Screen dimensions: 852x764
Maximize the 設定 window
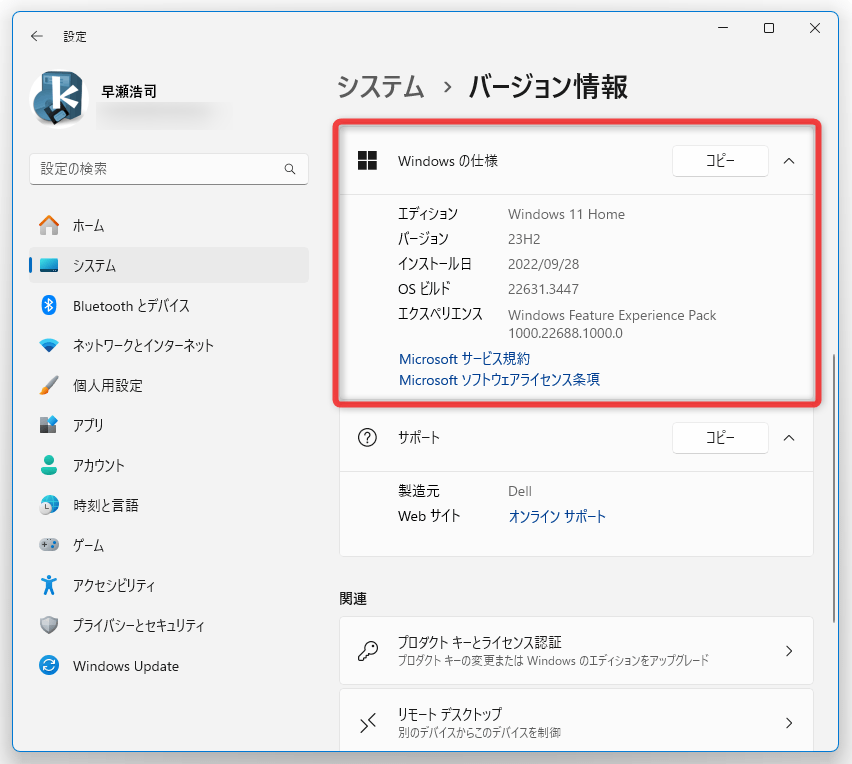[x=769, y=28]
